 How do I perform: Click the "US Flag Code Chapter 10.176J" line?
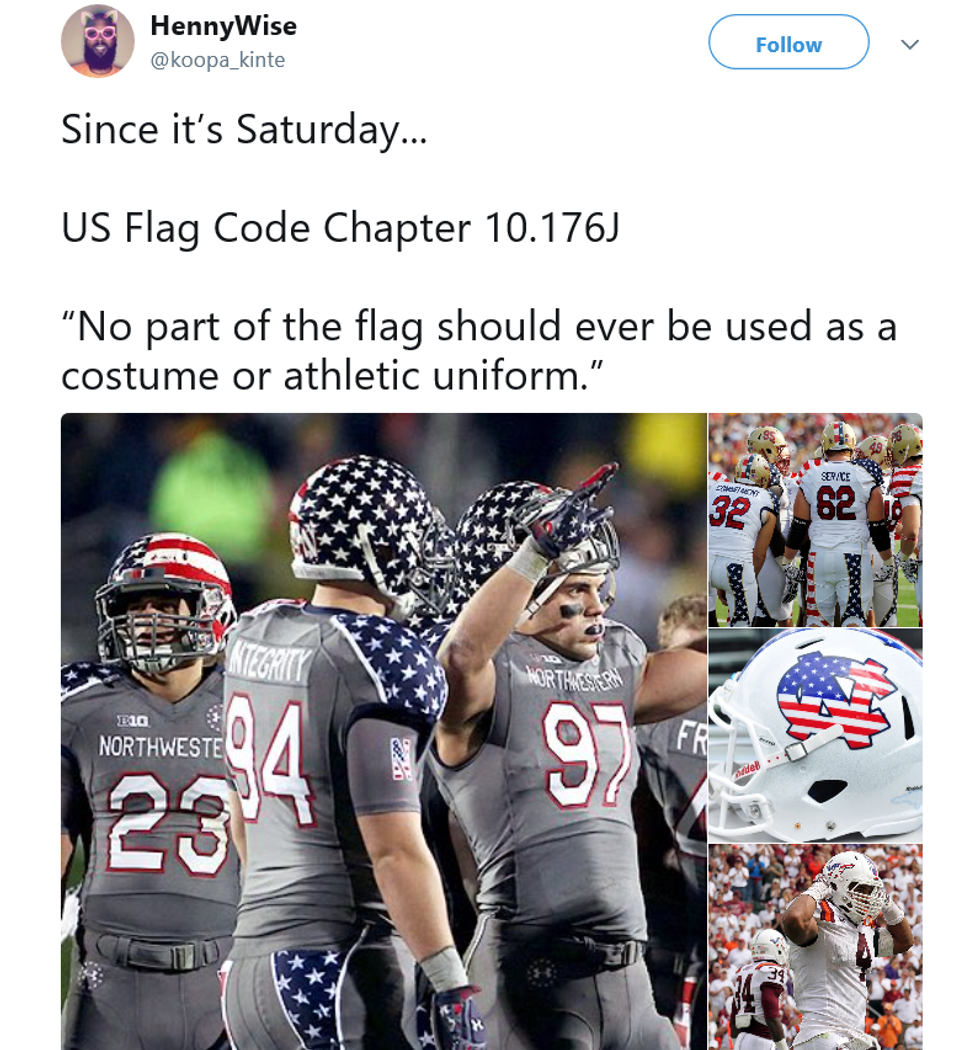tap(340, 228)
